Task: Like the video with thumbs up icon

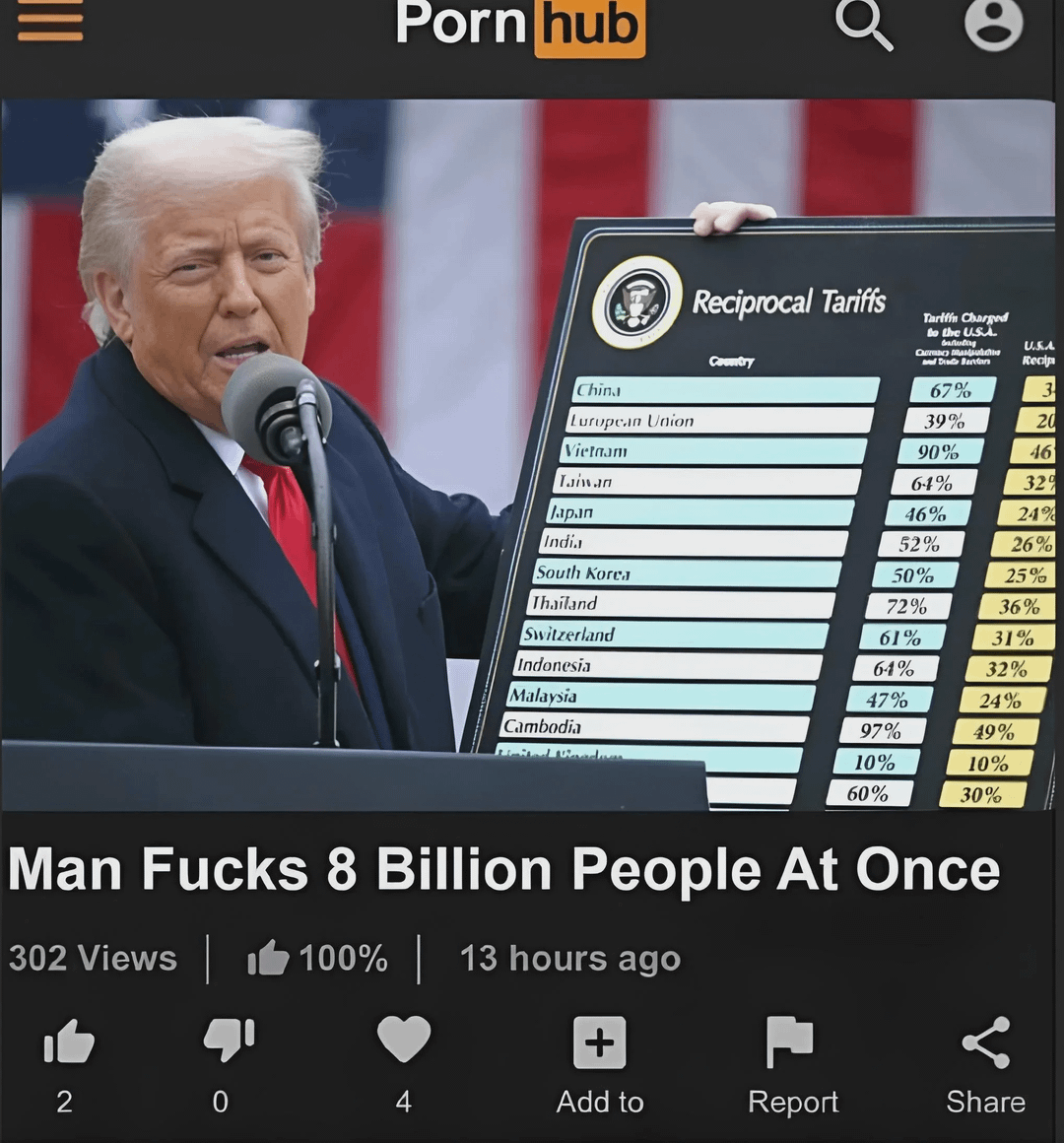Action: 69,1041
